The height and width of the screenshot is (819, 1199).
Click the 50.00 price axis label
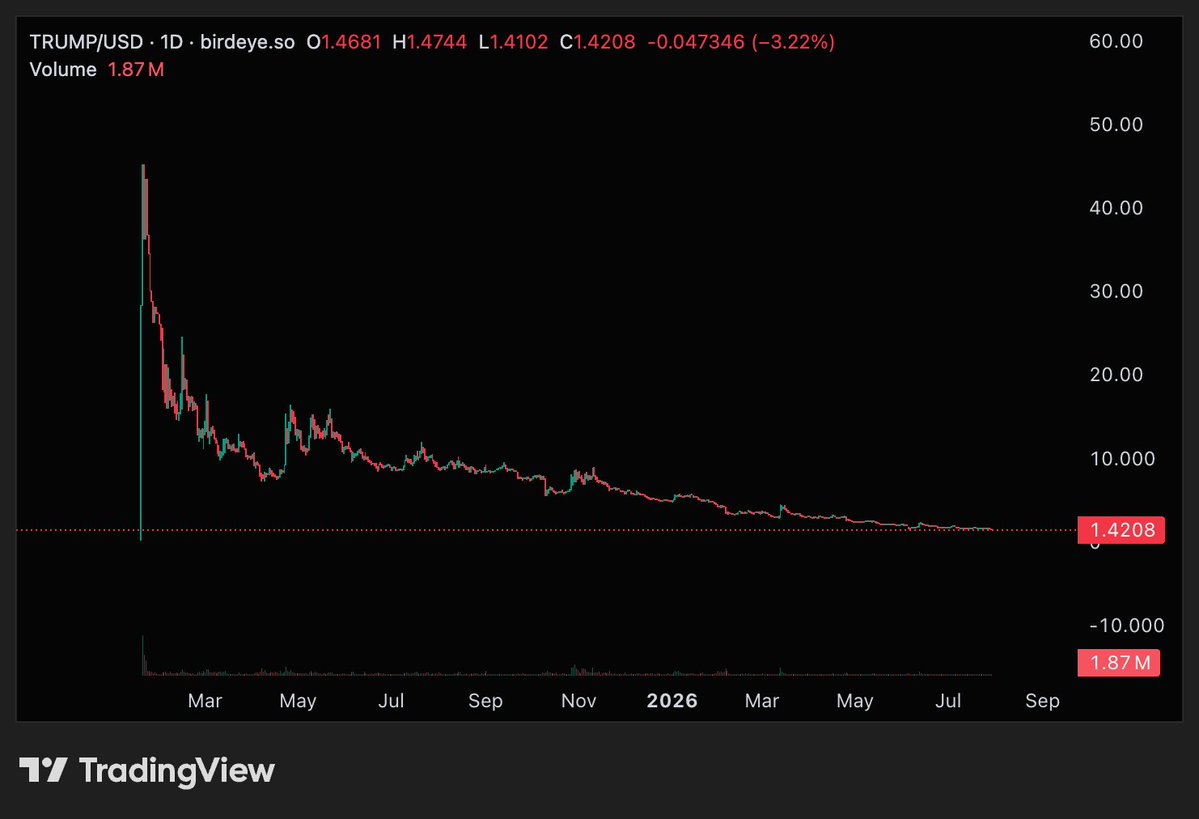pos(1116,125)
